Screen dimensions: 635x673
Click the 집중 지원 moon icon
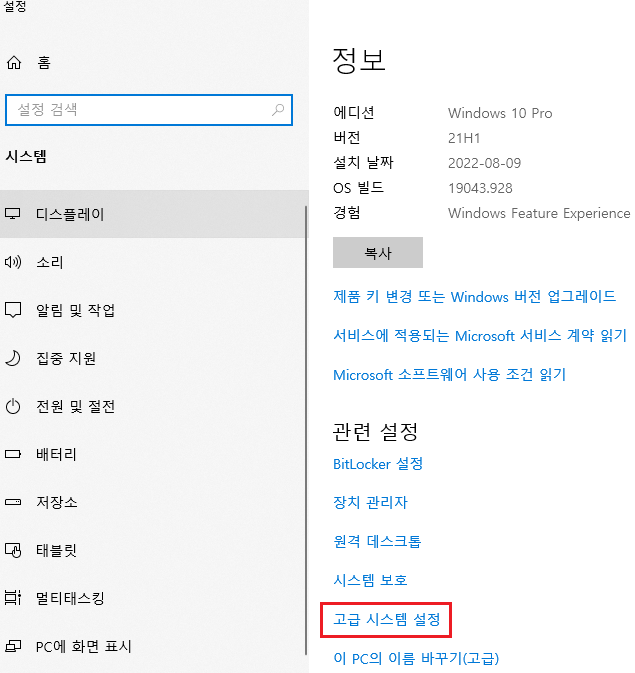[13, 358]
